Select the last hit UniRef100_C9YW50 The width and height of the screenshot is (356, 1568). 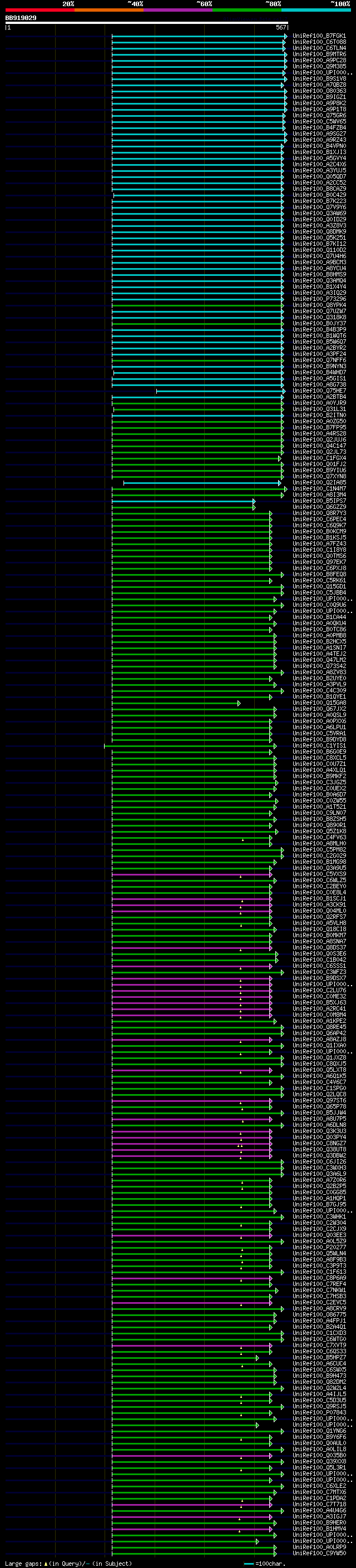point(319,1553)
